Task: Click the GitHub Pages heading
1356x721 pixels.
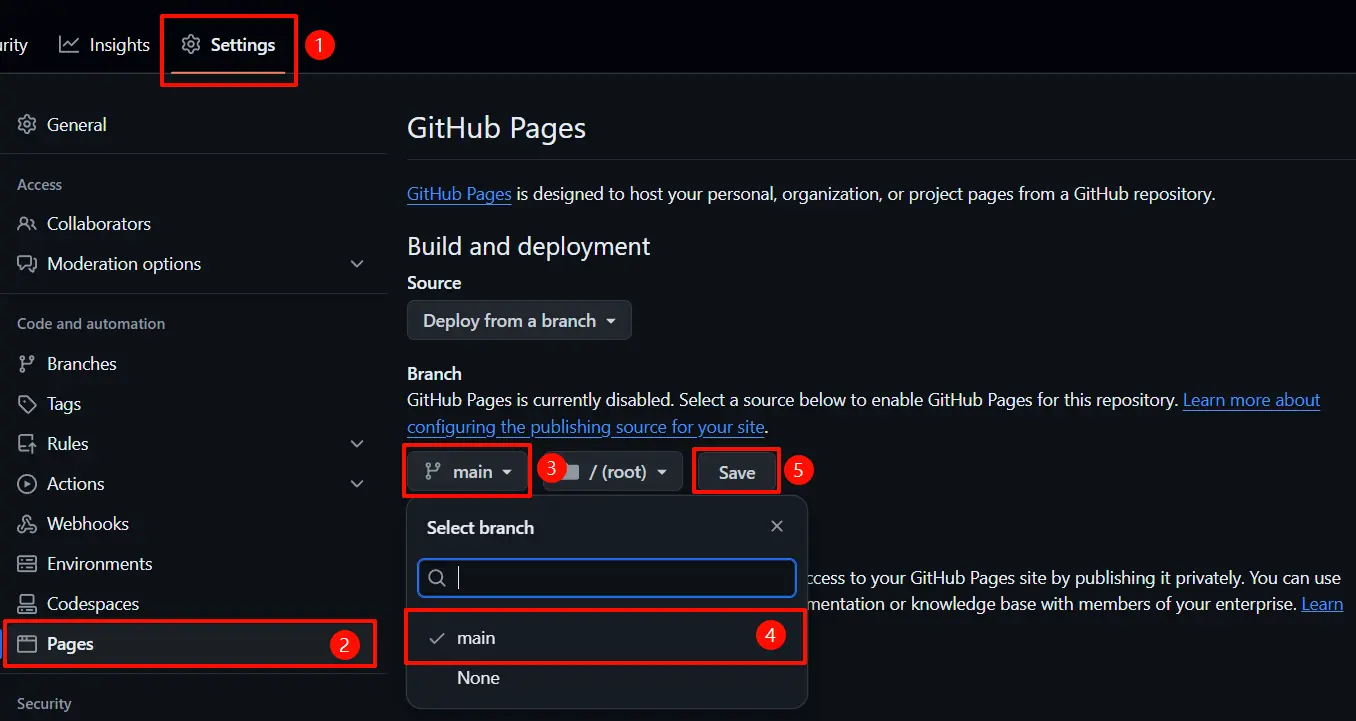Action: click(x=496, y=128)
